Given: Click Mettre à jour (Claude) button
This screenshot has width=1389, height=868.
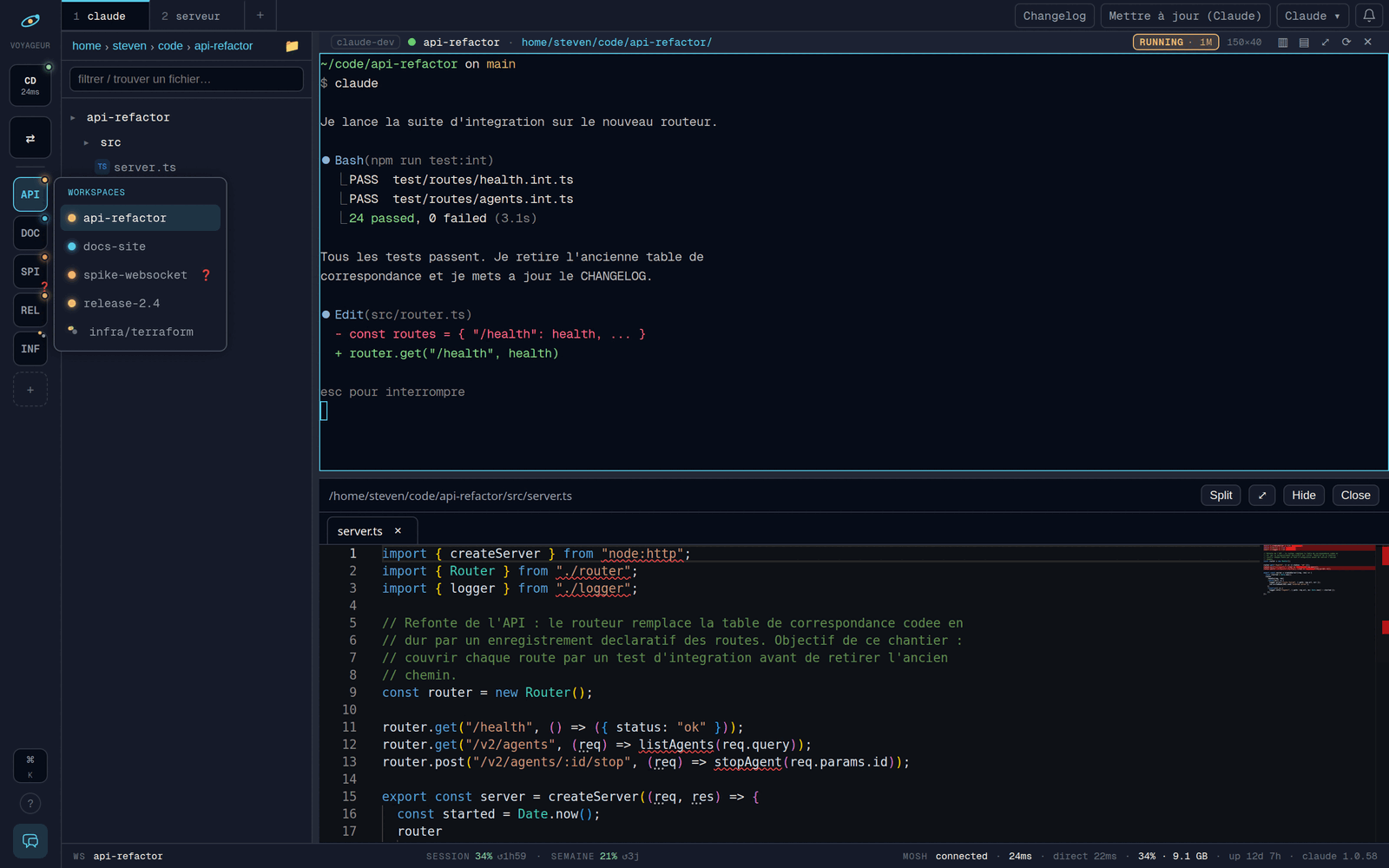Looking at the screenshot, I should 1185,16.
